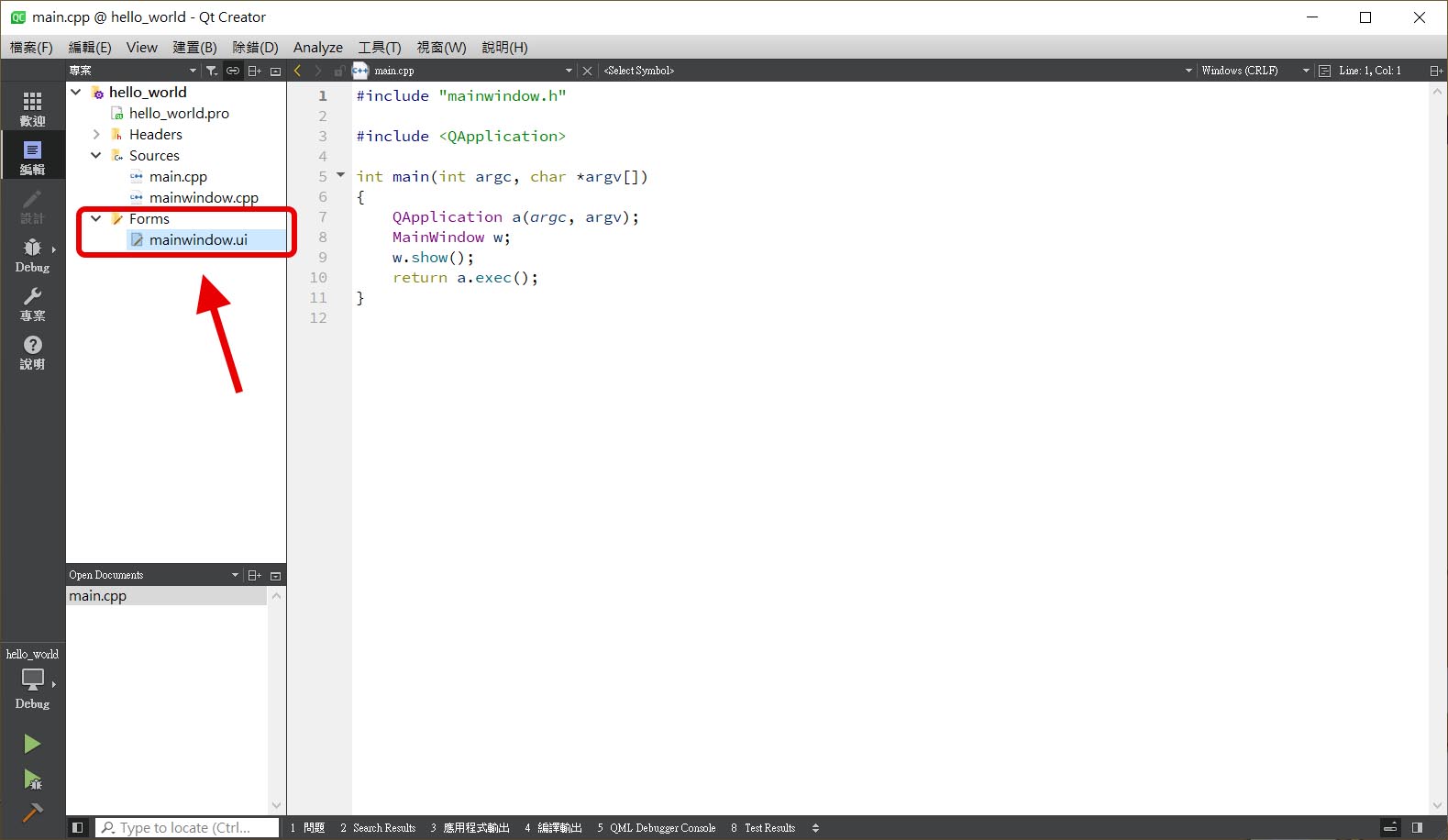This screenshot has width=1448, height=840.
Task: Select main.cpp in Open Documents list
Action: click(167, 595)
